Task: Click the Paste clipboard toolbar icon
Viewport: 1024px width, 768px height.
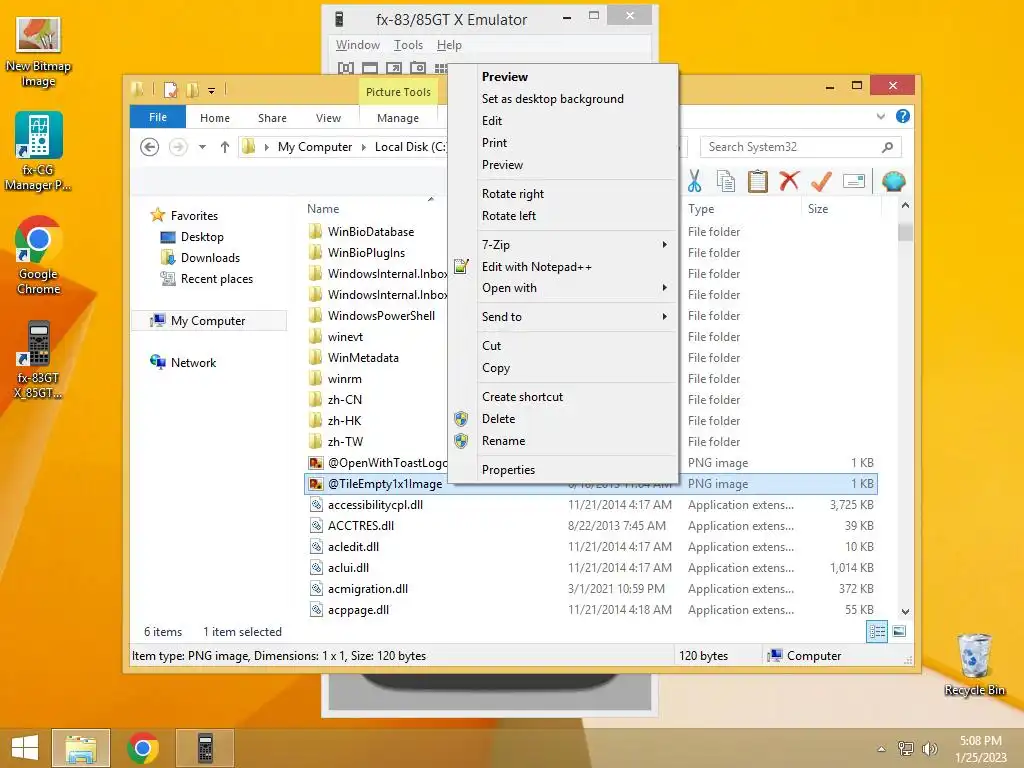Action: coord(758,182)
